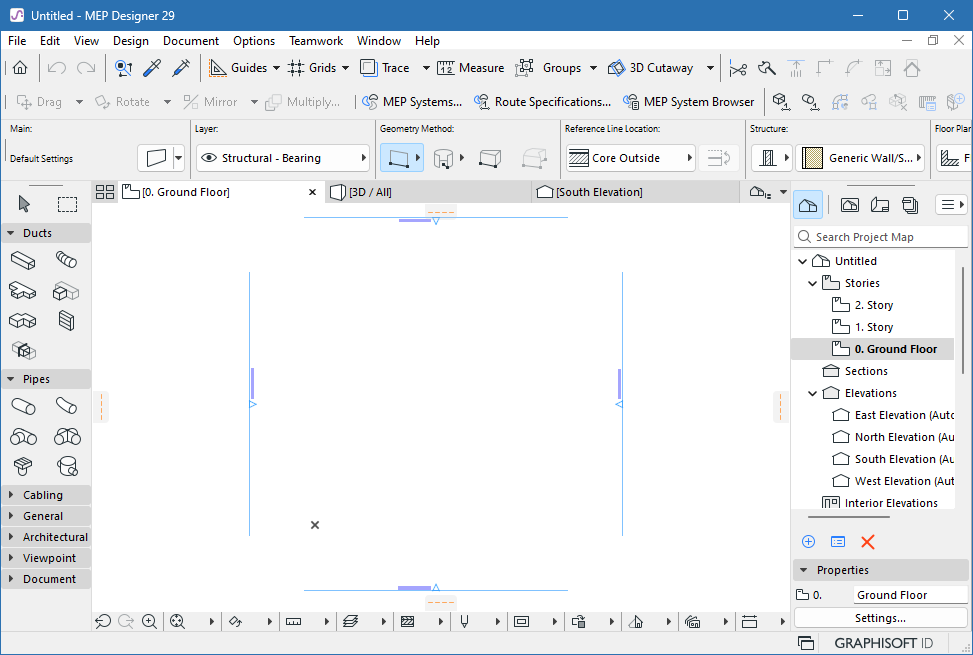Collapse the Elevations tree branch
This screenshot has width=973, height=655.
point(812,392)
